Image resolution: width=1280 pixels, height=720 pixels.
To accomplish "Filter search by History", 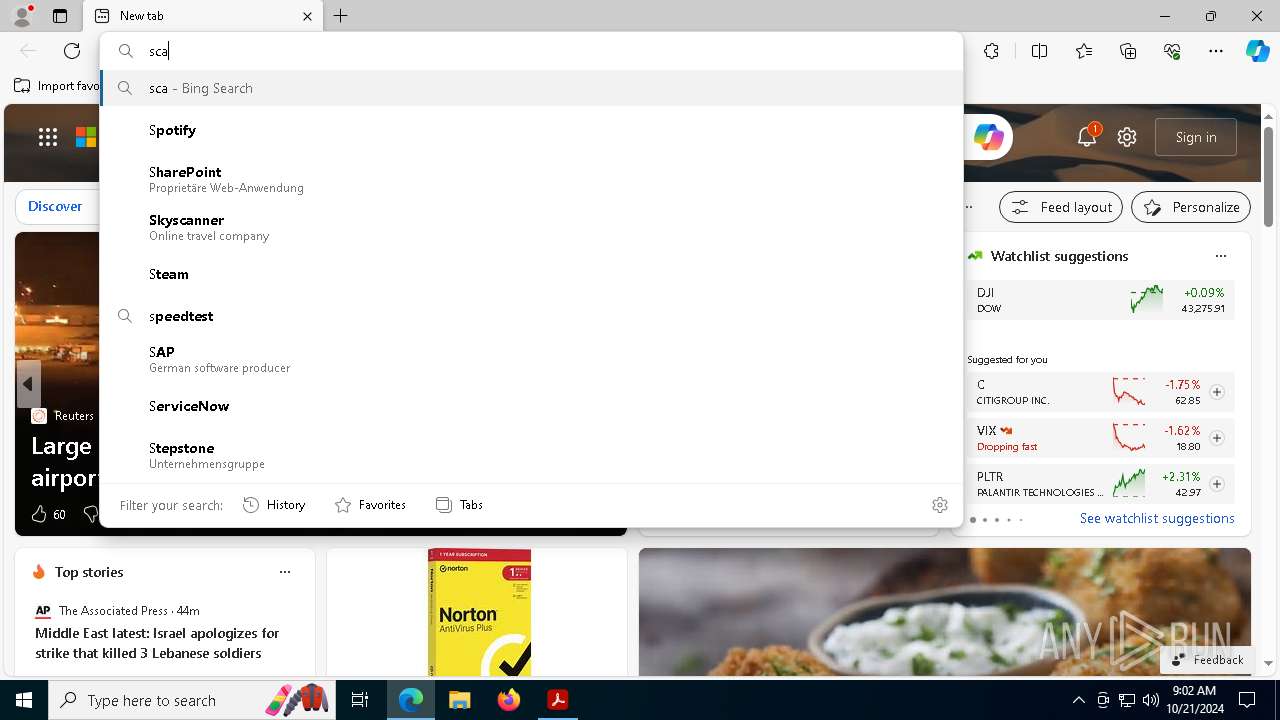I will (274, 505).
